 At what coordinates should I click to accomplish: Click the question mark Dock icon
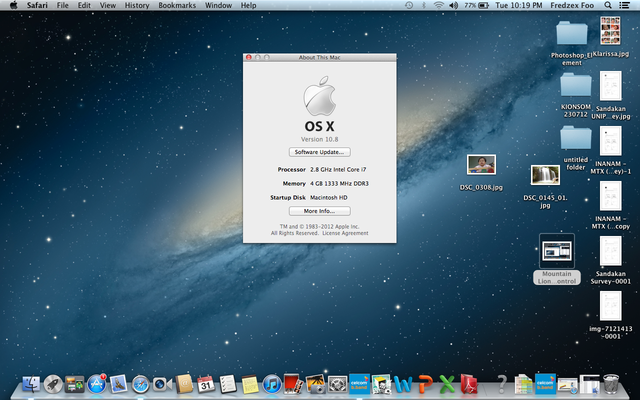click(502, 384)
